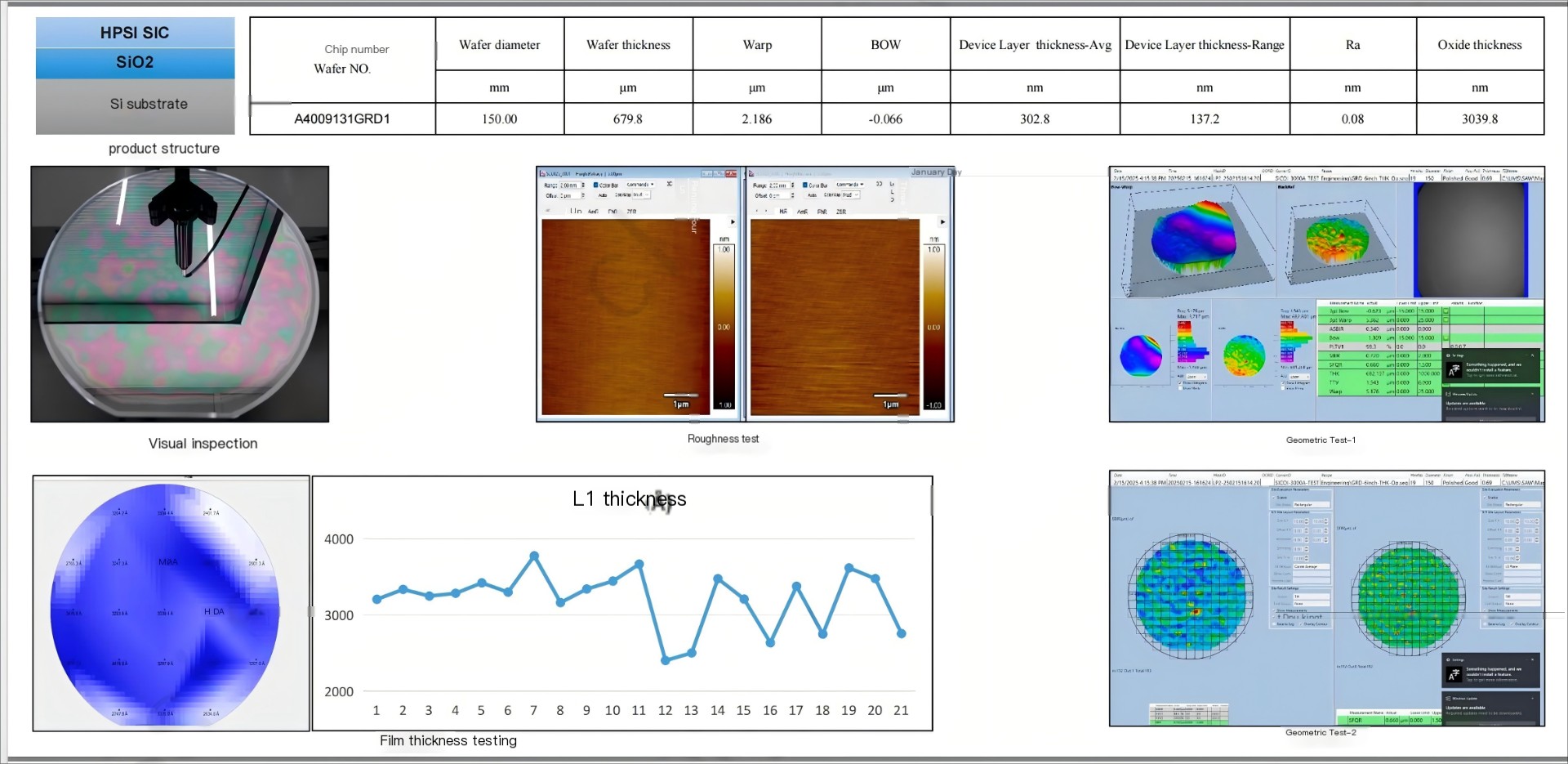The width and height of the screenshot is (1568, 764).
Task: Toggle Color Bar checkbox in right roughness window
Action: click(805, 185)
